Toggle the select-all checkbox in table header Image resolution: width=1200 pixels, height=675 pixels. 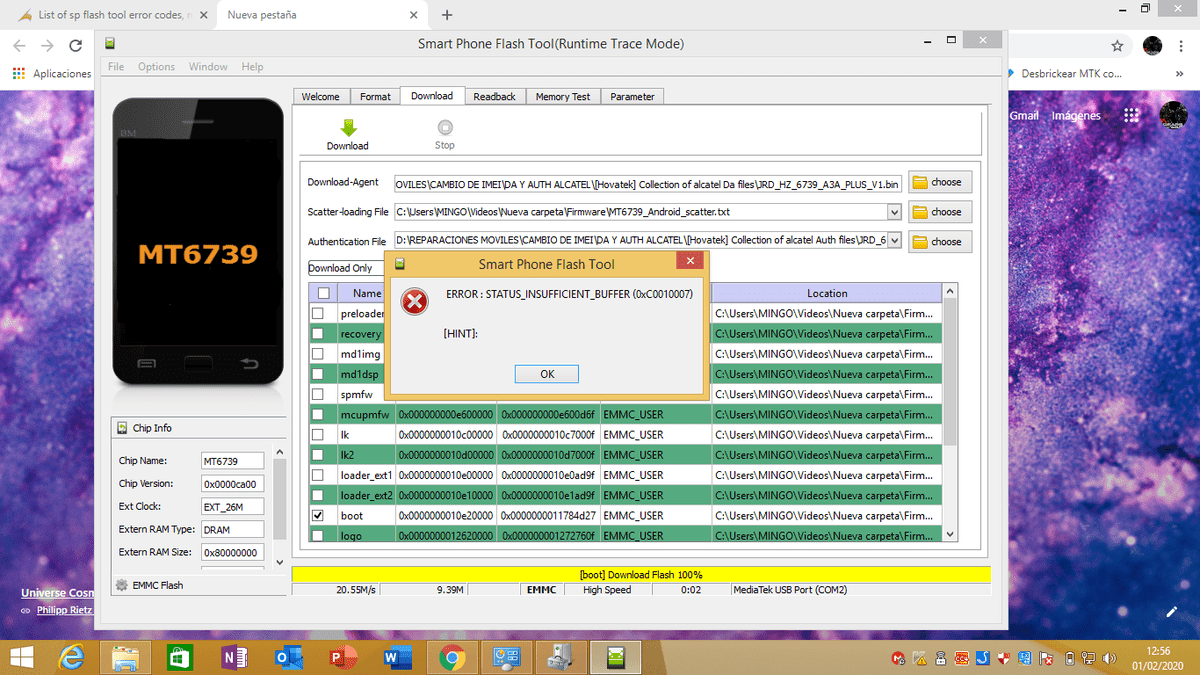tap(323, 293)
